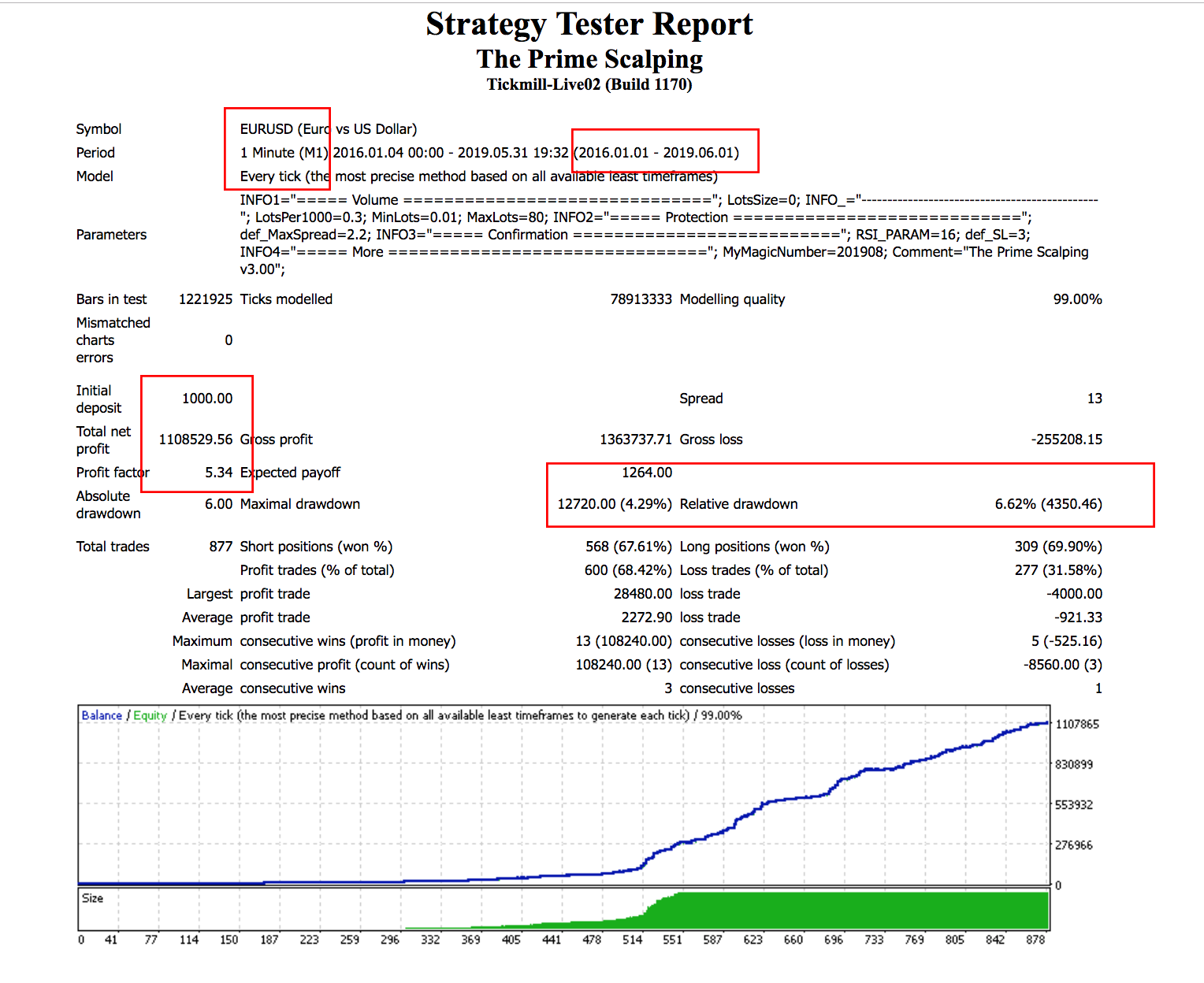
Task: Click the initial deposit value 1000.00
Action: (x=207, y=399)
